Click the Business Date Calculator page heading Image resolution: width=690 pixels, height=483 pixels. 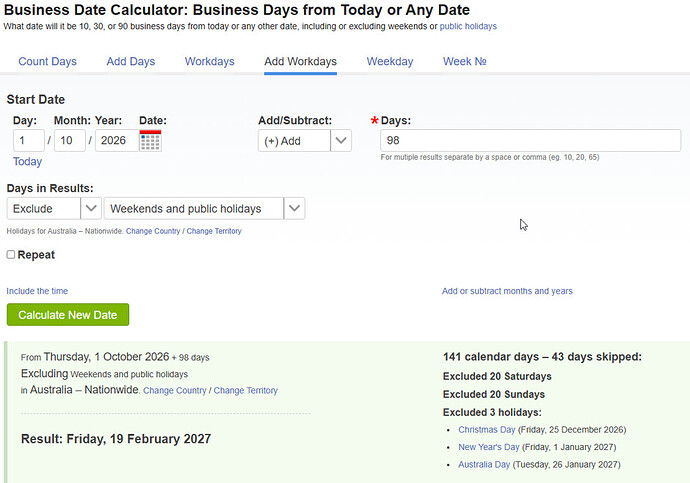pyautogui.click(x=237, y=10)
